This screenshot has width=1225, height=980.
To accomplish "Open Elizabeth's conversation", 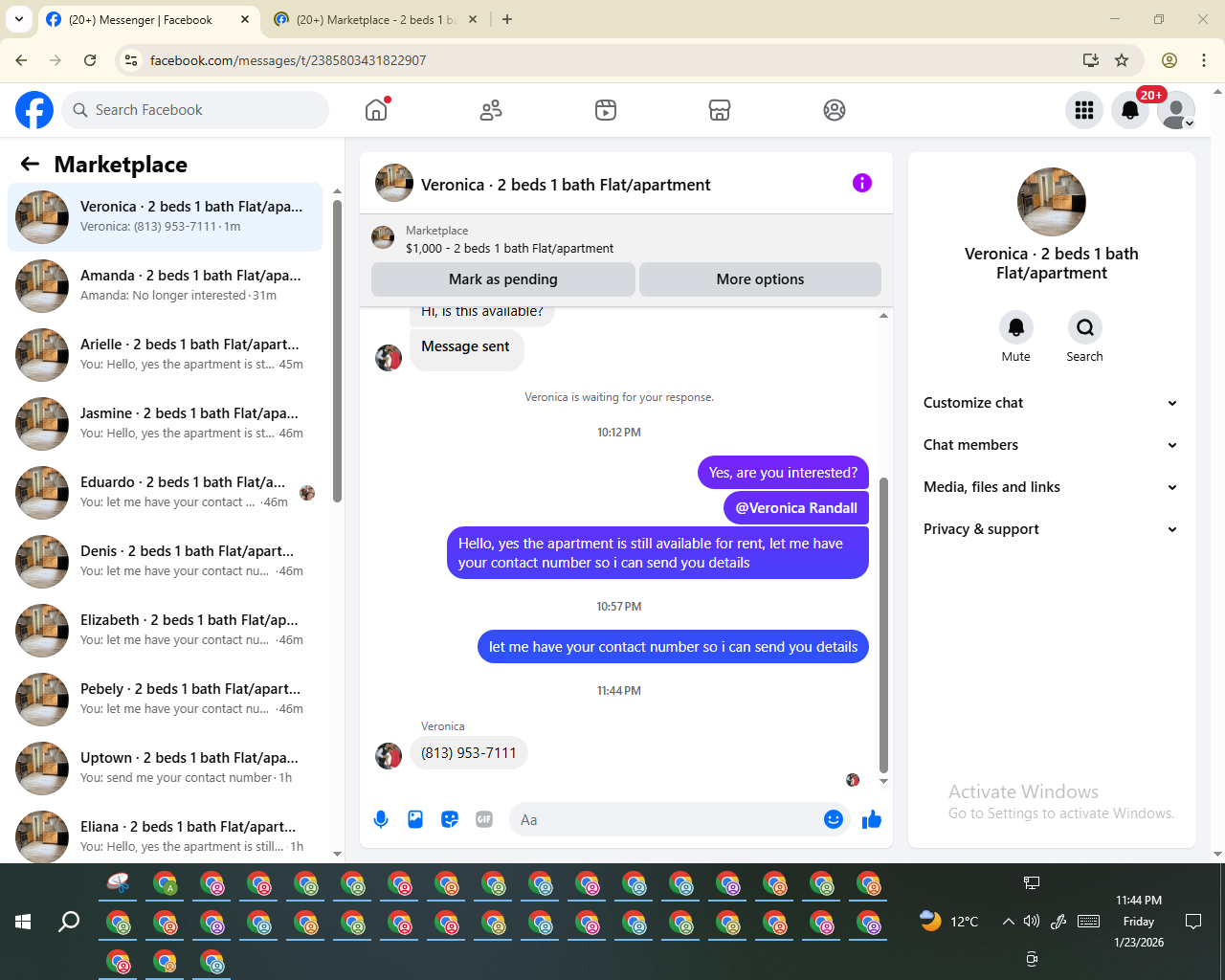I will click(165, 631).
